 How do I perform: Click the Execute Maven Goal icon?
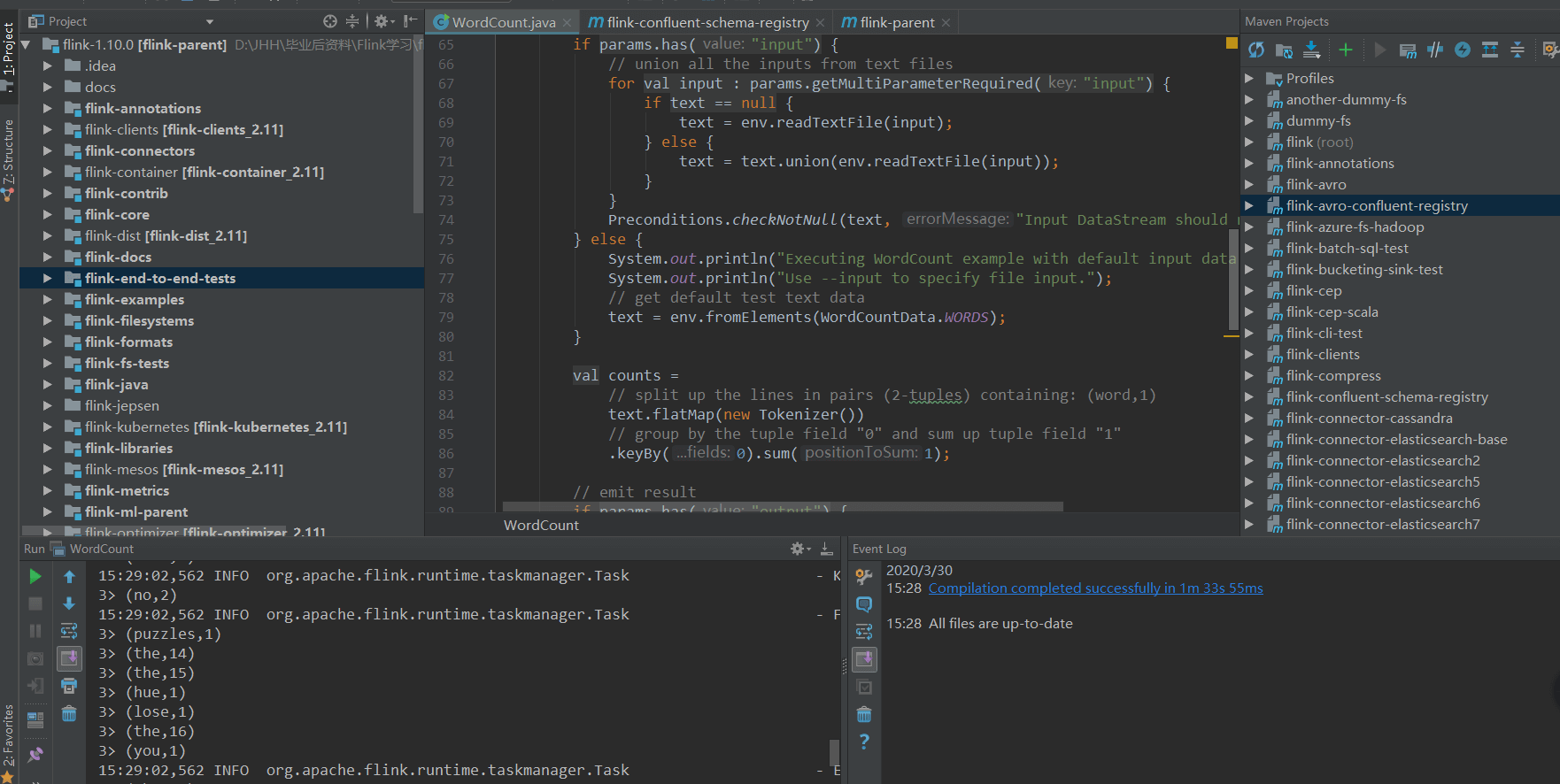click(1408, 50)
